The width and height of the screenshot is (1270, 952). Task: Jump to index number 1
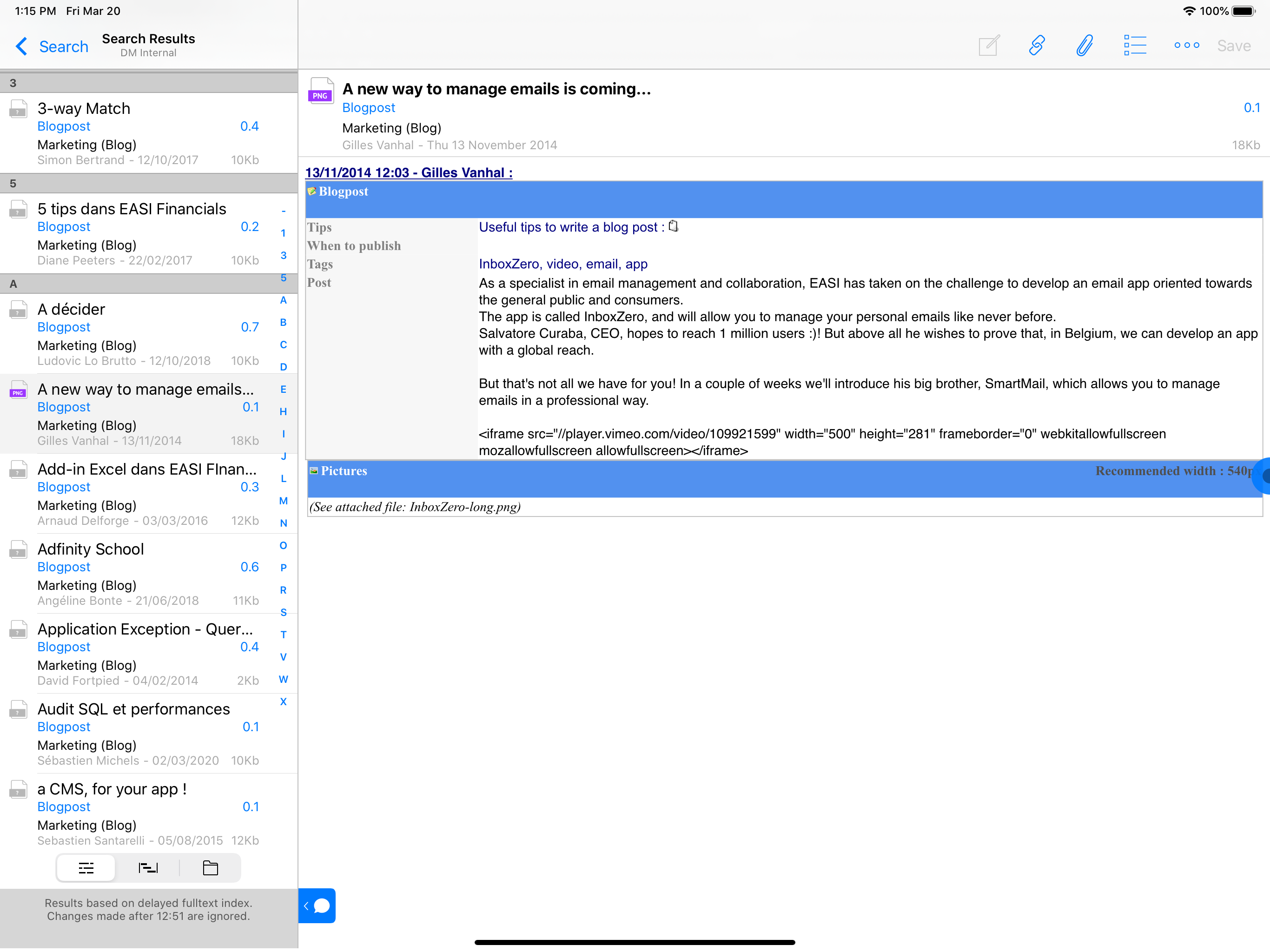(x=283, y=233)
